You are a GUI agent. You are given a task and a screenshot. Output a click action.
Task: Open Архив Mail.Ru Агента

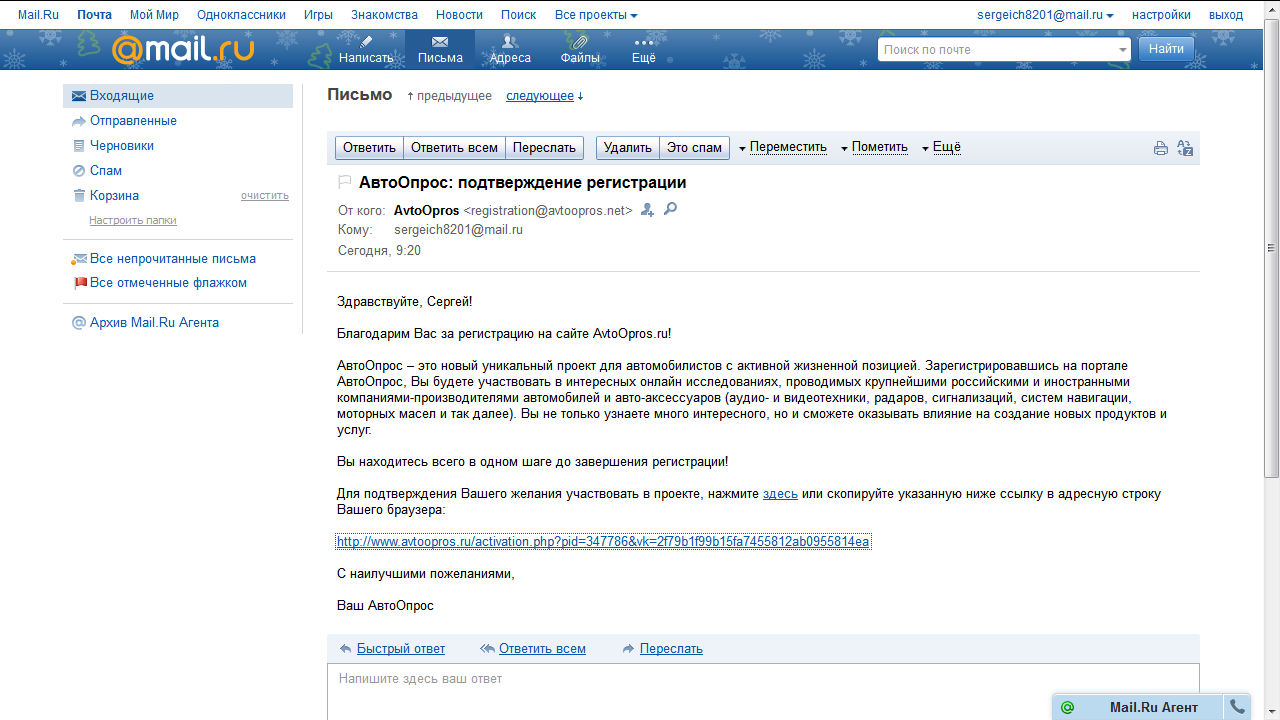click(x=154, y=323)
